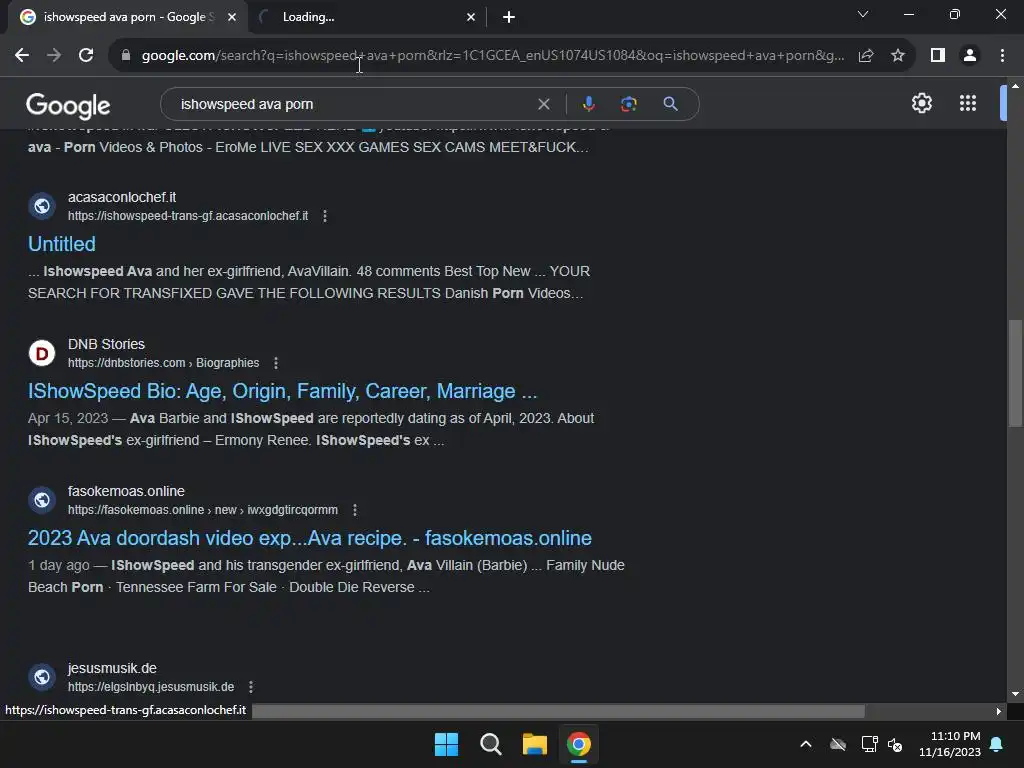
Task: Open more options for DNB Stories result
Action: (276, 363)
